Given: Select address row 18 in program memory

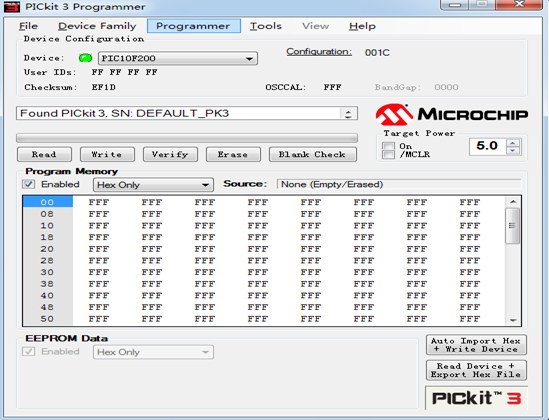Looking at the screenshot, I should tap(47, 237).
